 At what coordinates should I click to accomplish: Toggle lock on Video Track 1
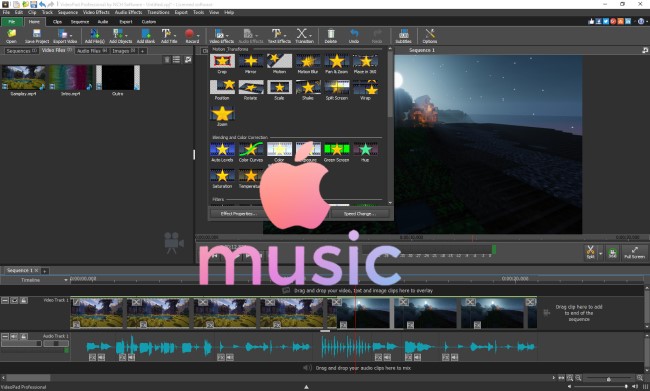(24, 300)
